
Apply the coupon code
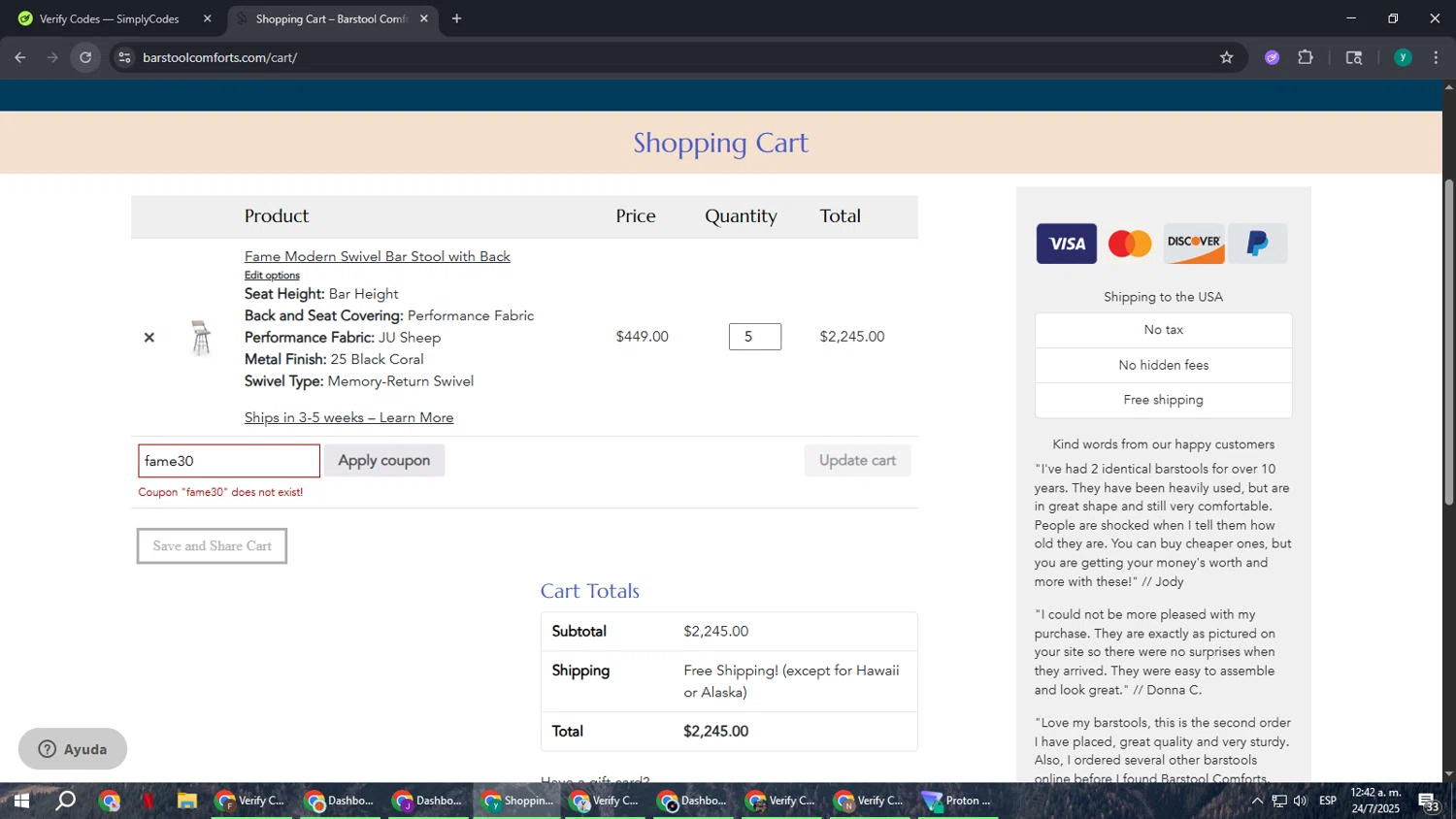pyautogui.click(x=384, y=461)
